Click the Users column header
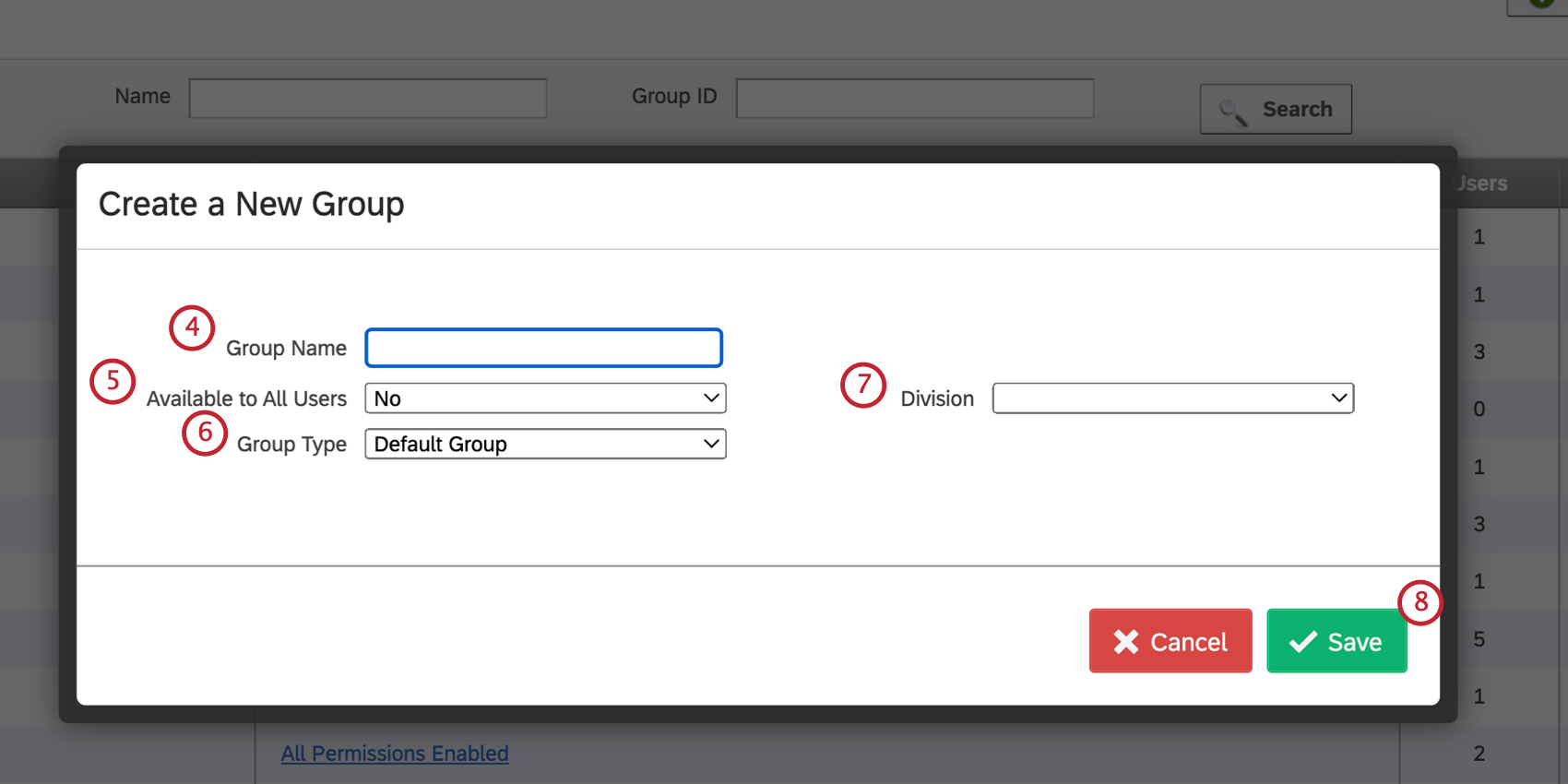This screenshot has width=1568, height=784. [x=1481, y=184]
